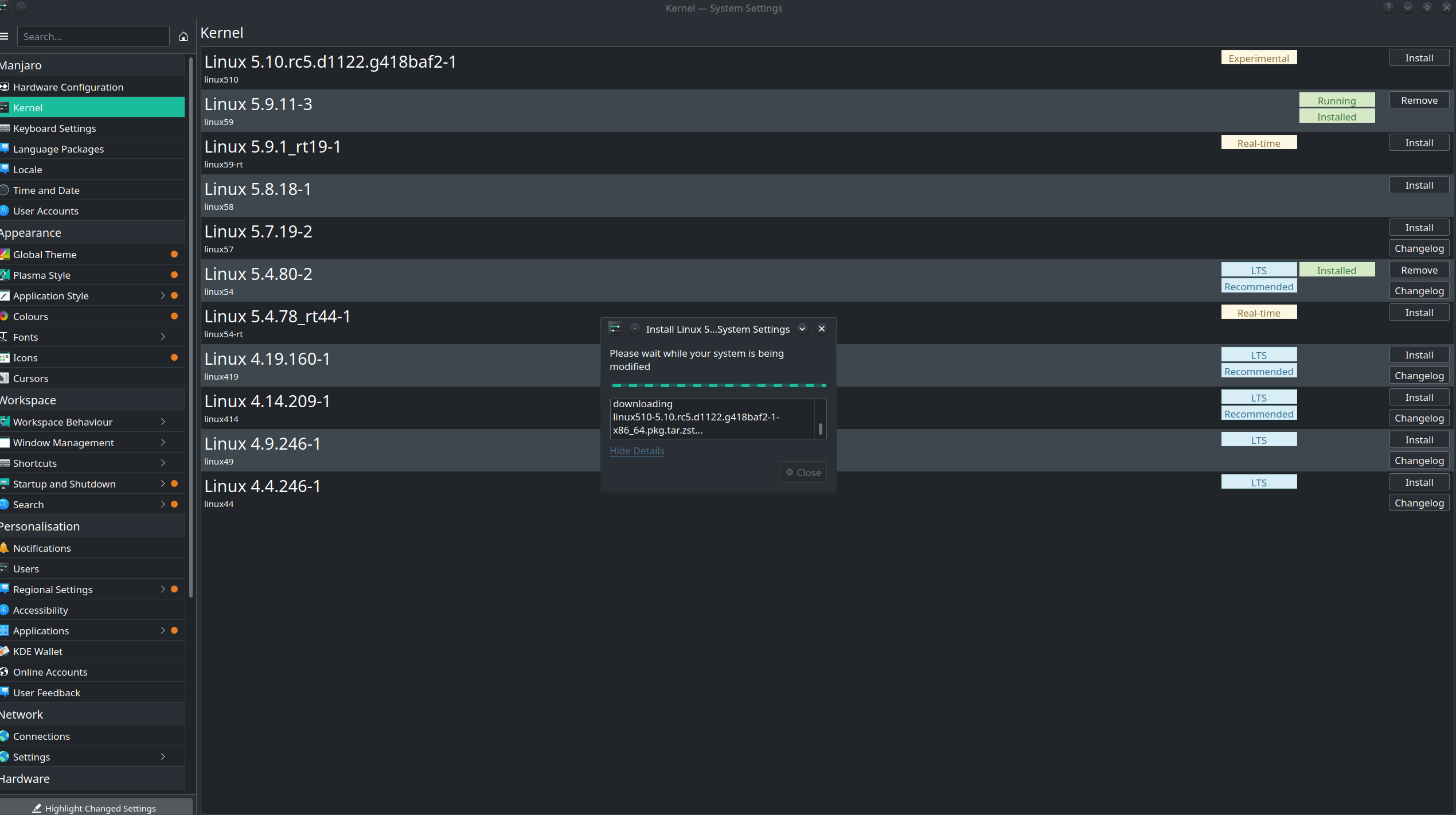Click the Experimental tag on Linux 5.10
This screenshot has width=1456, height=815.
coord(1259,58)
